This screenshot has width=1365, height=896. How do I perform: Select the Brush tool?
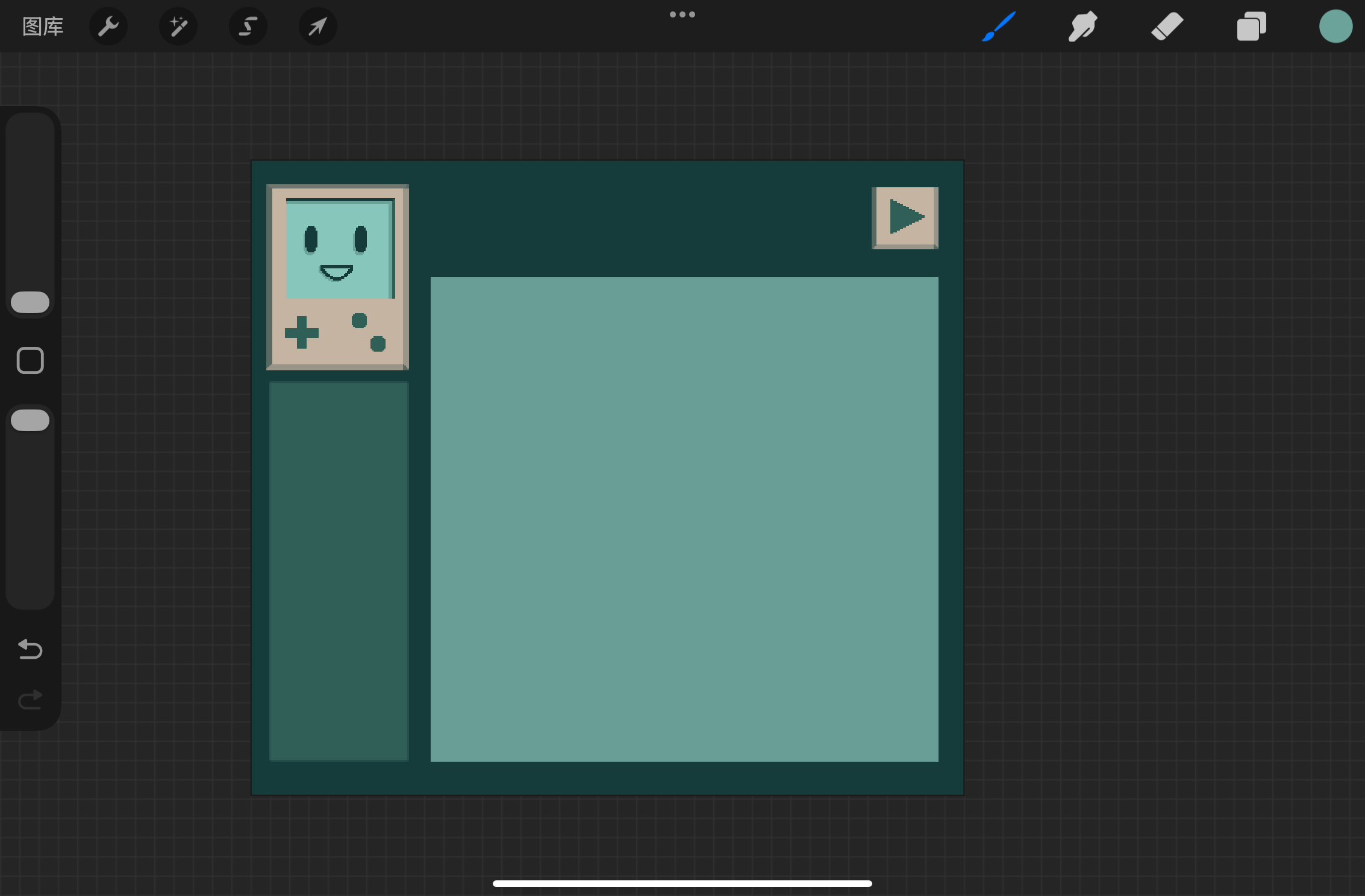998,26
